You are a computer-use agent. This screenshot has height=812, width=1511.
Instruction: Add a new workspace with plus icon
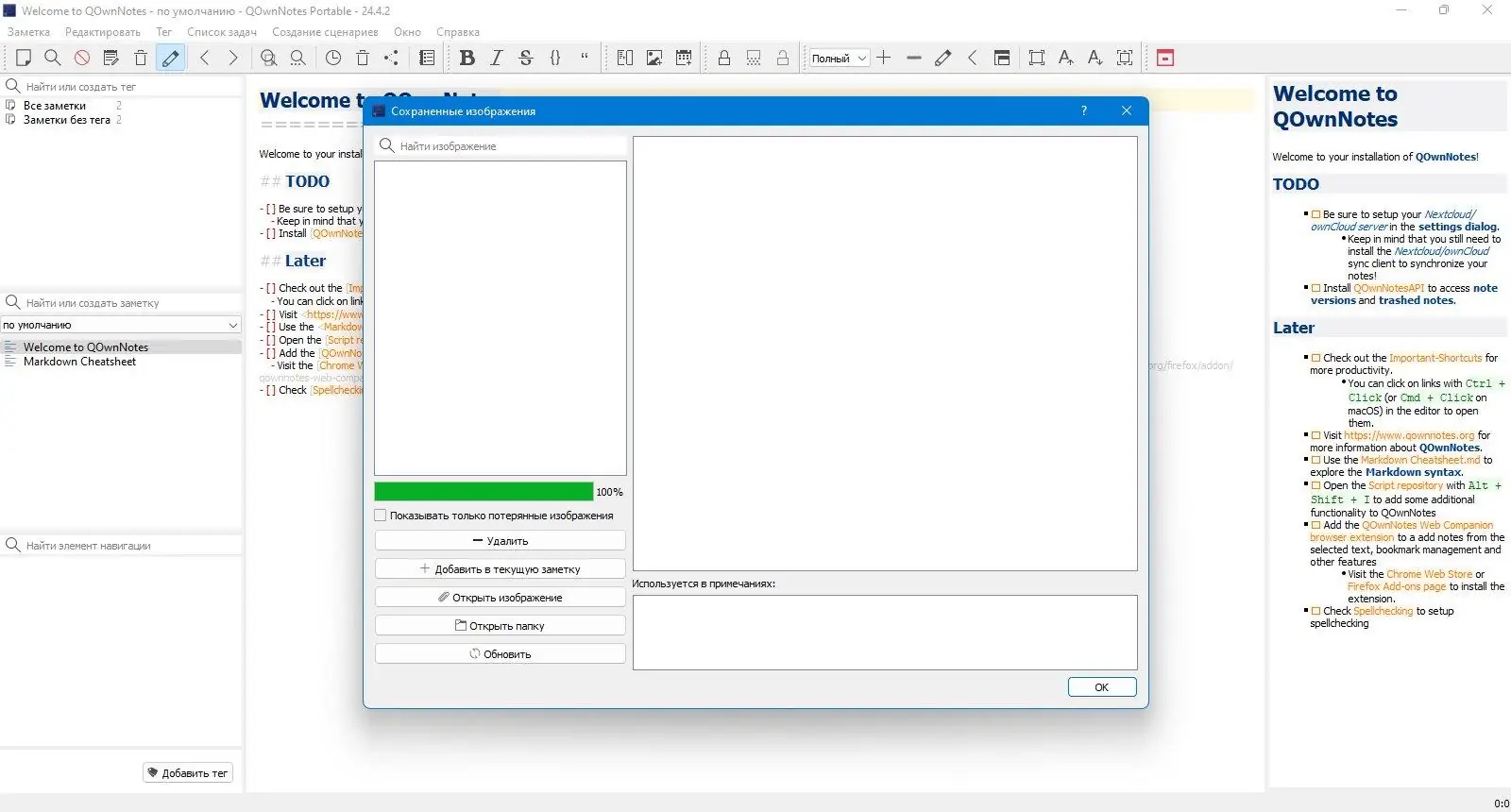(x=884, y=58)
